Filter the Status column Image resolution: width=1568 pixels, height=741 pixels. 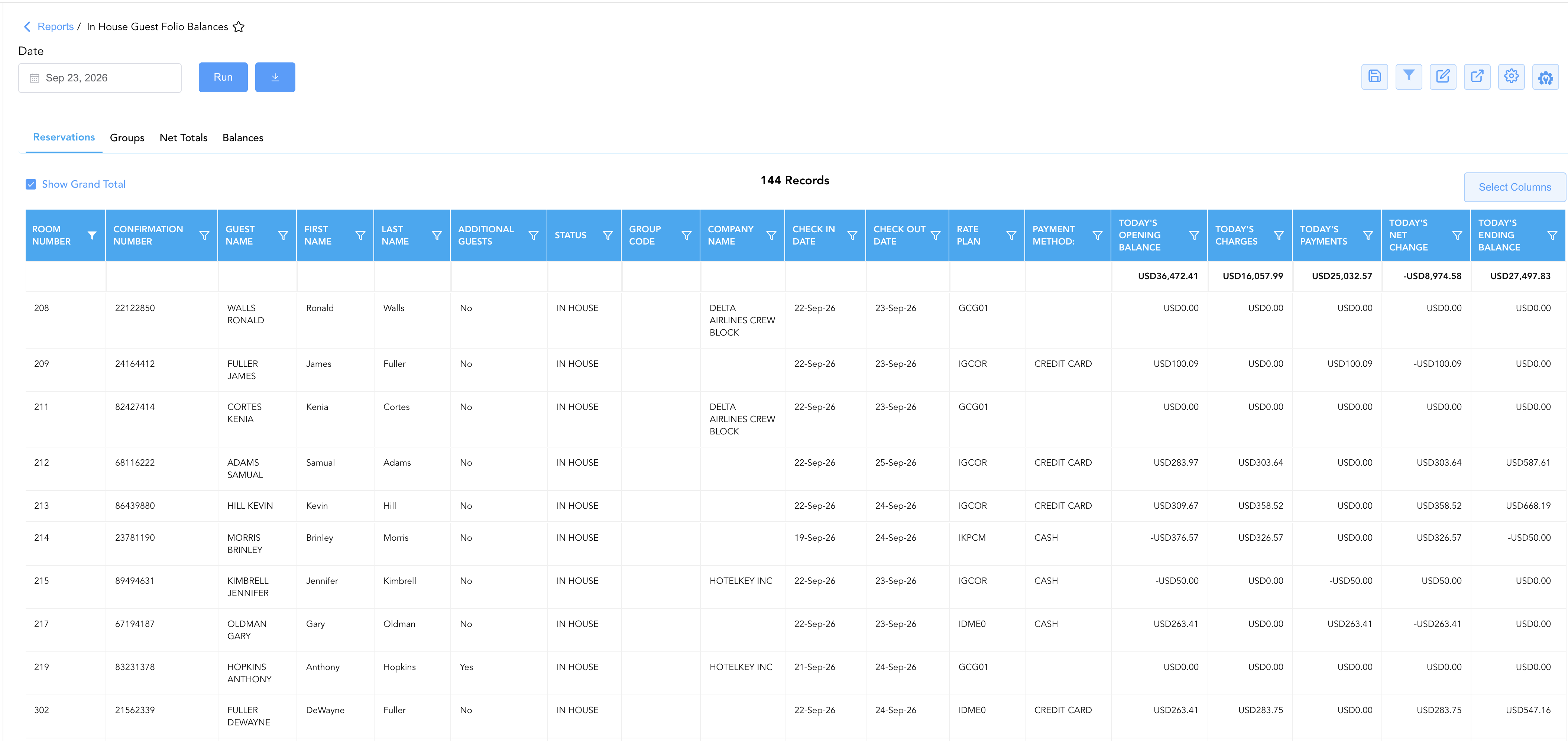click(608, 236)
